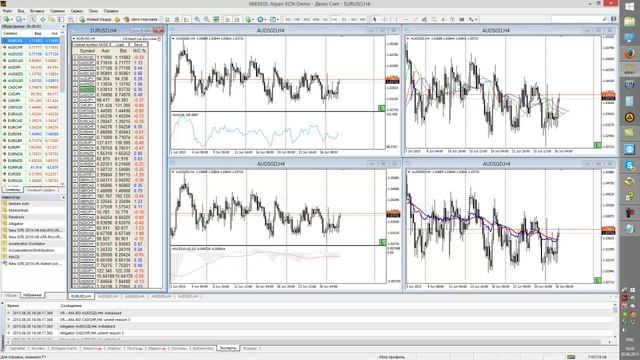The height and width of the screenshot is (360, 640).
Task: Select the EURUSD,H4 chart tab
Action: point(81,296)
